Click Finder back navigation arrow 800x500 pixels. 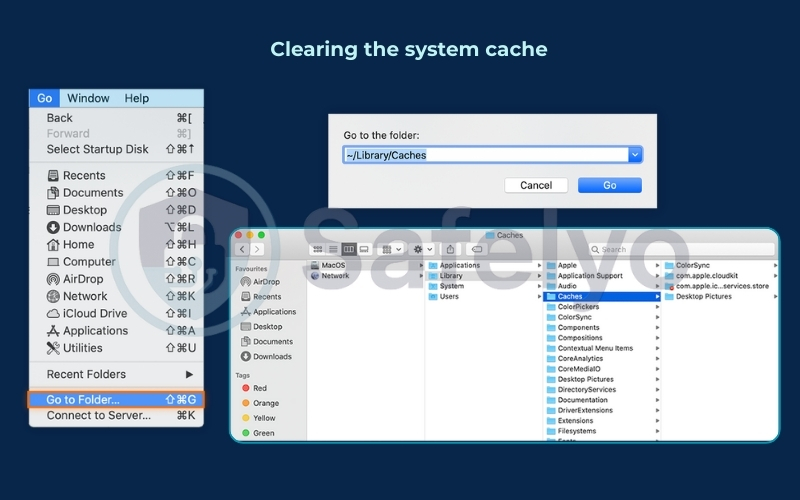[242, 249]
